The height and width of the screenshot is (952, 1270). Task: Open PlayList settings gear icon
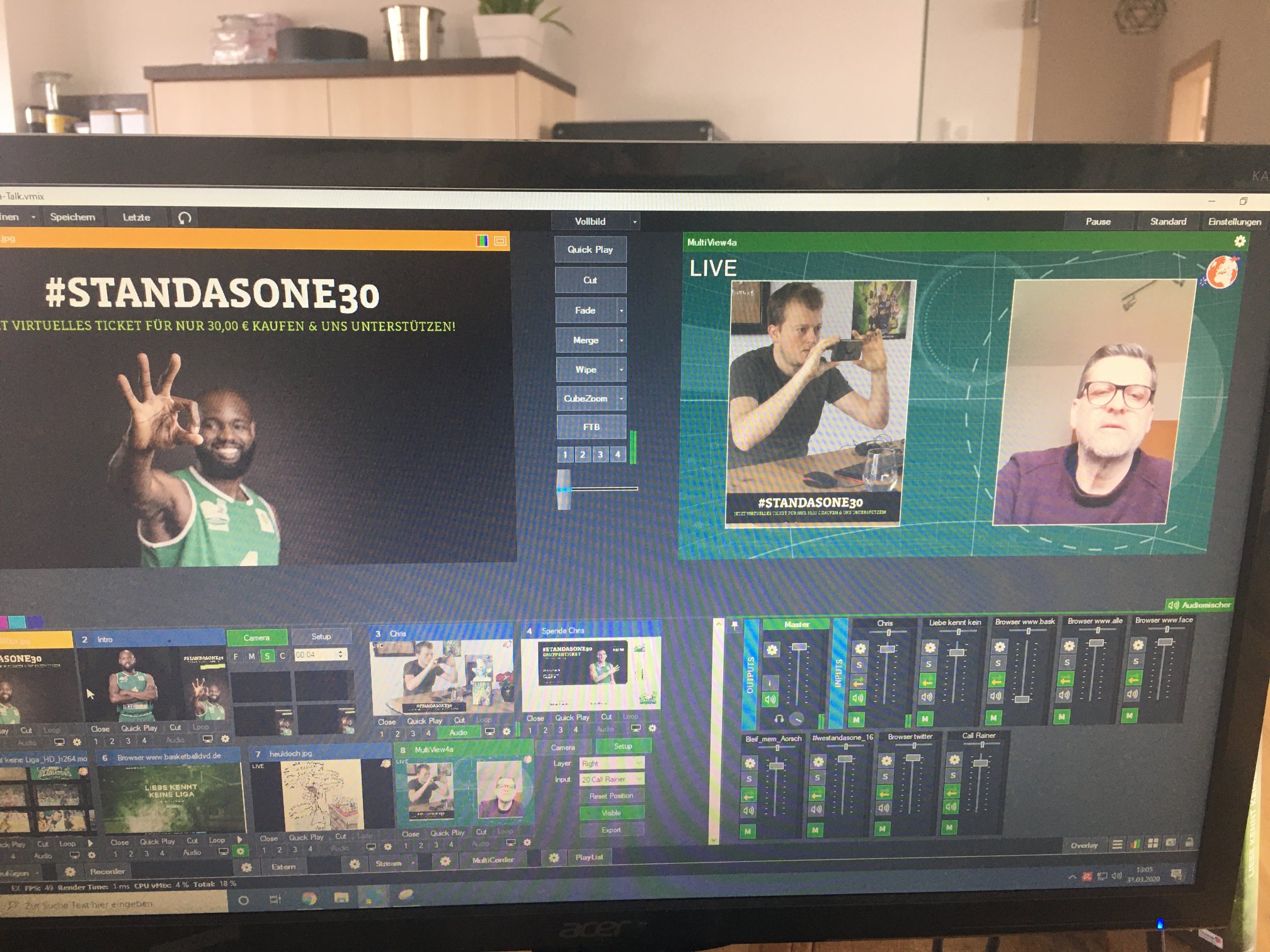[x=553, y=858]
